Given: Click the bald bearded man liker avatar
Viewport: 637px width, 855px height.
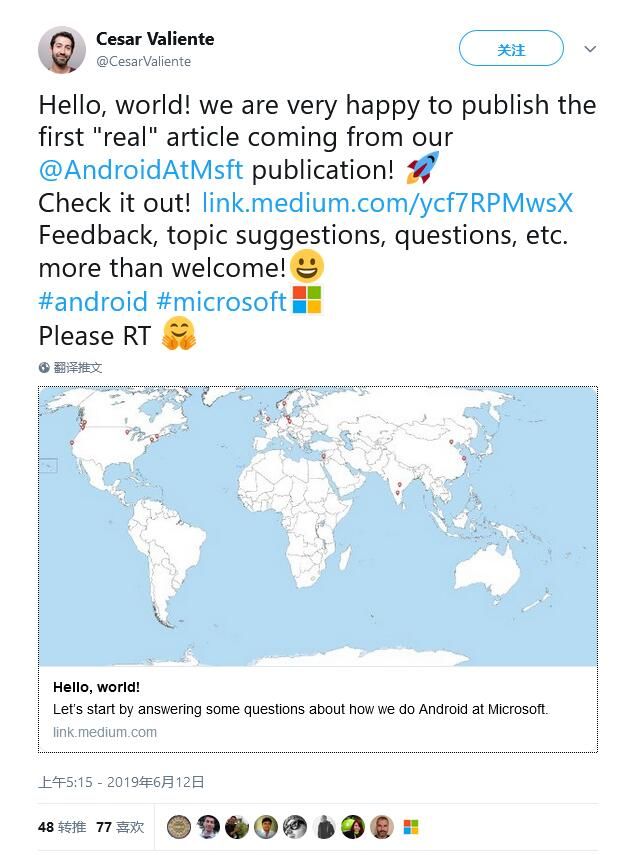Looking at the screenshot, I should [x=382, y=827].
